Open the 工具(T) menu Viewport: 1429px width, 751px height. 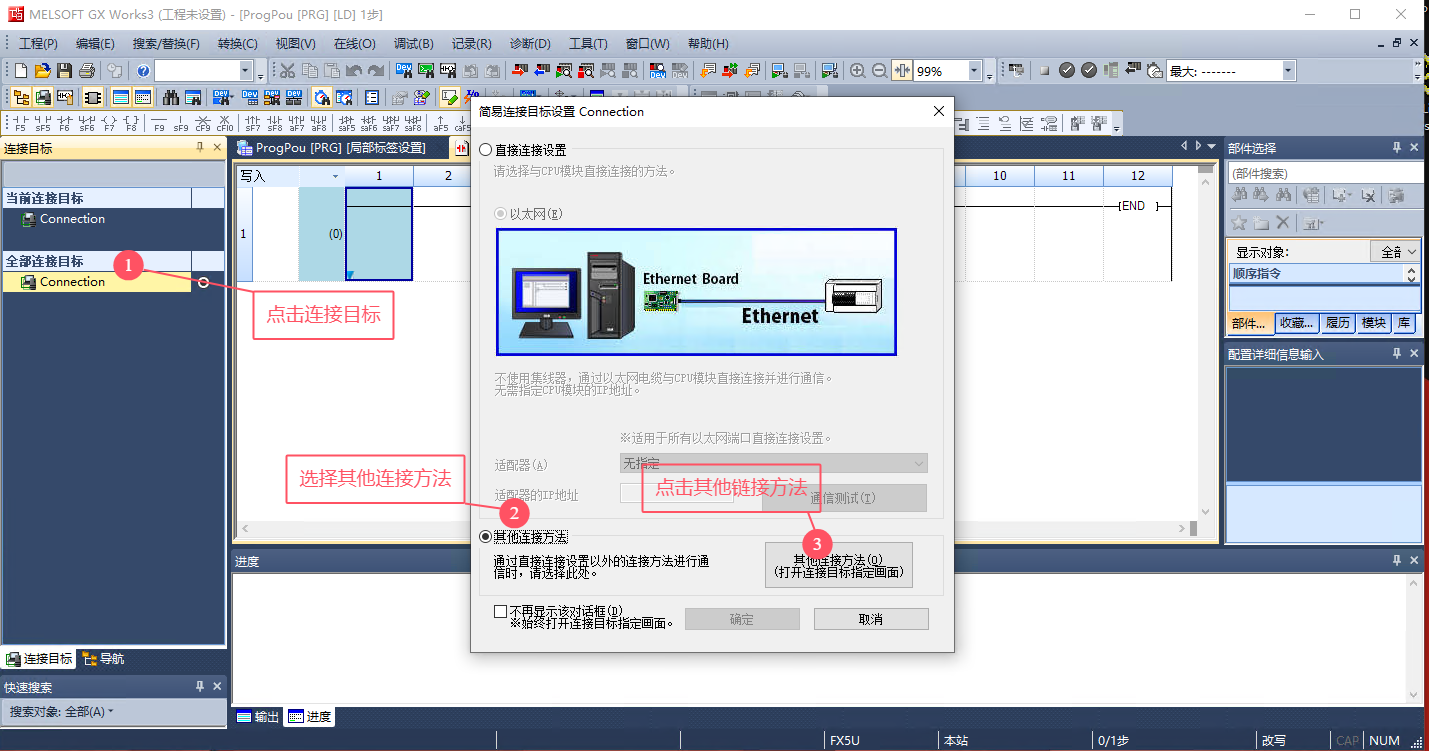(x=588, y=44)
